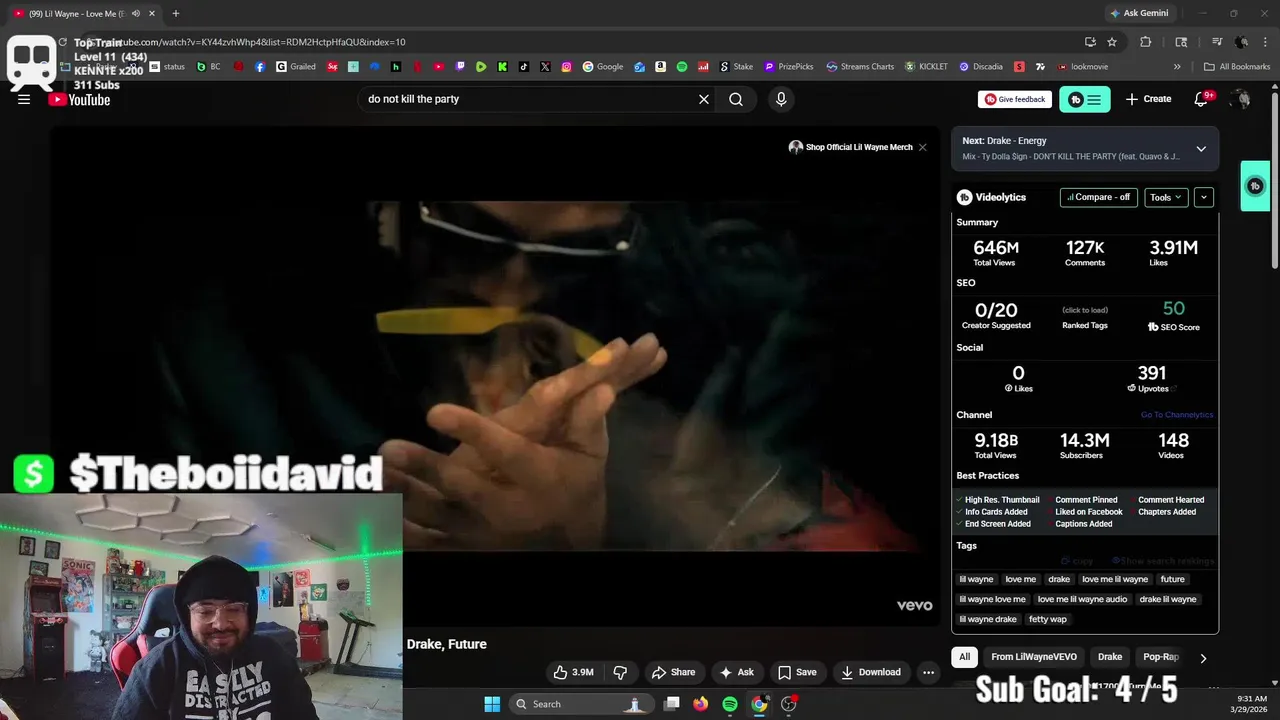Open the X (Twitter) bookmark
The width and height of the screenshot is (1280, 720).
[545, 67]
